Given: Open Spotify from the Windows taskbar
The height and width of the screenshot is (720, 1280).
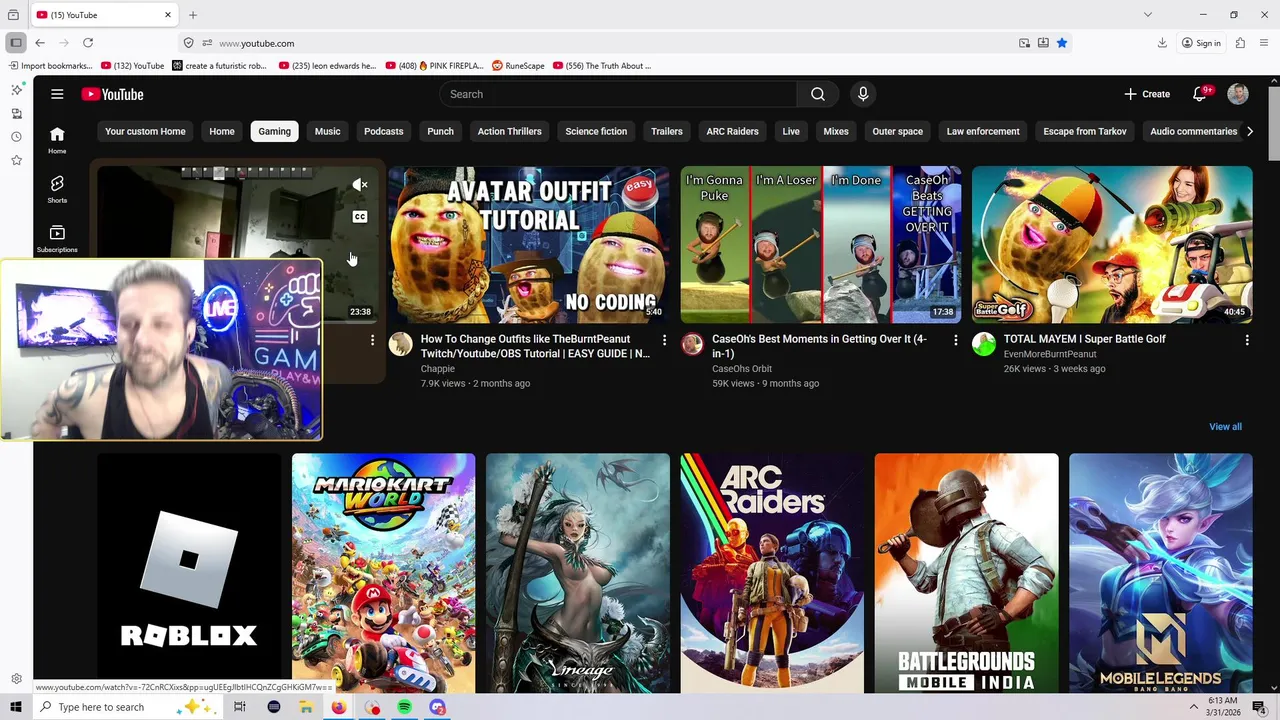Looking at the screenshot, I should pos(405,707).
